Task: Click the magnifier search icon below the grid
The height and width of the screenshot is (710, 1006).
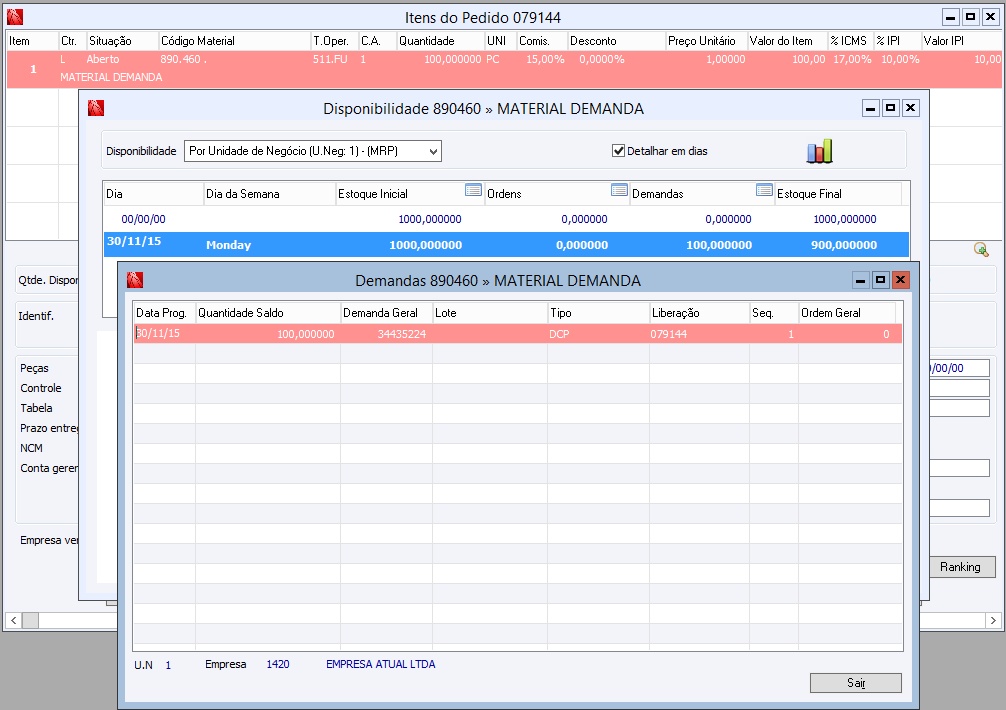Action: [981, 249]
